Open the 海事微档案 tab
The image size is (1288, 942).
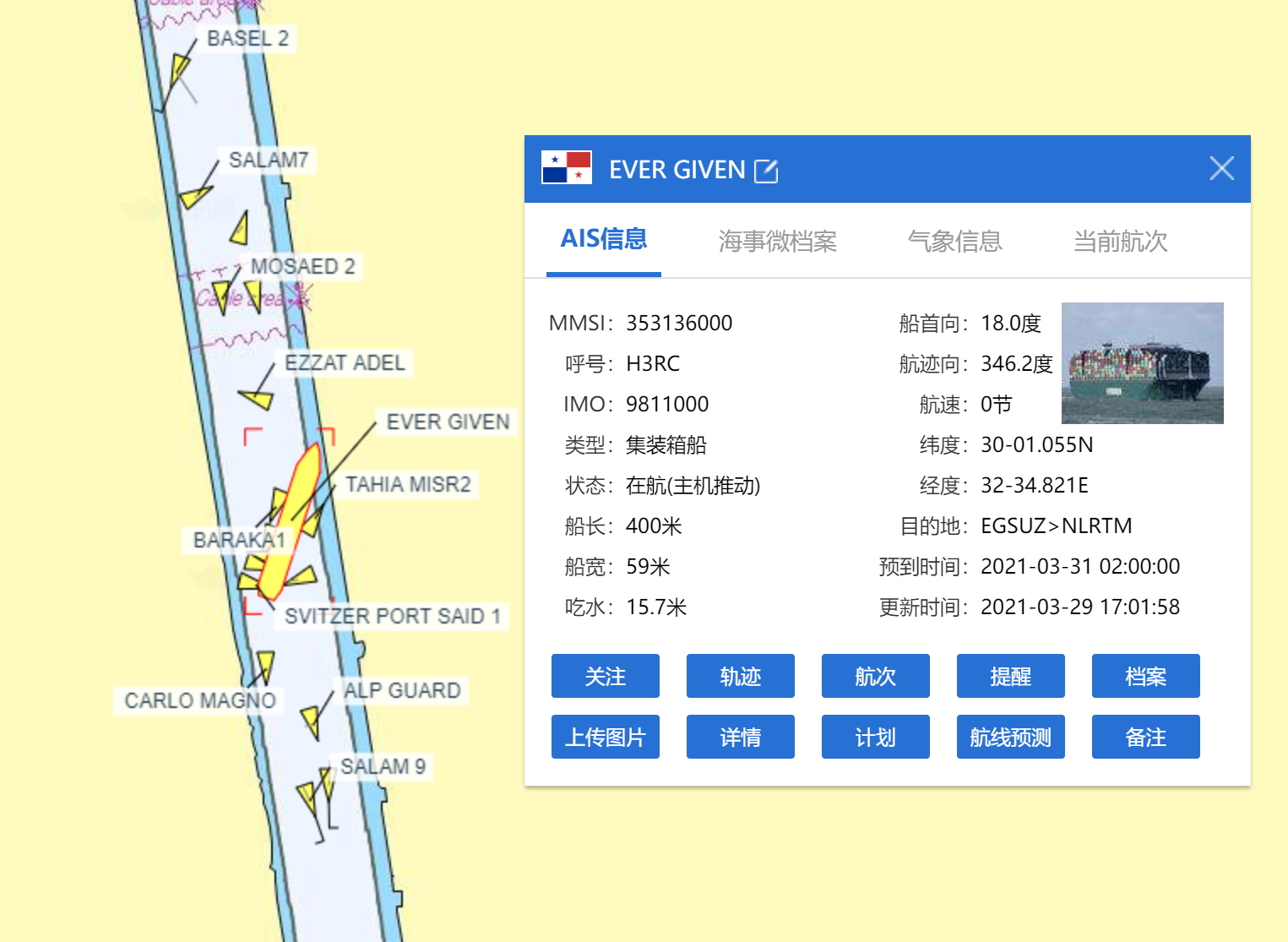tap(777, 242)
